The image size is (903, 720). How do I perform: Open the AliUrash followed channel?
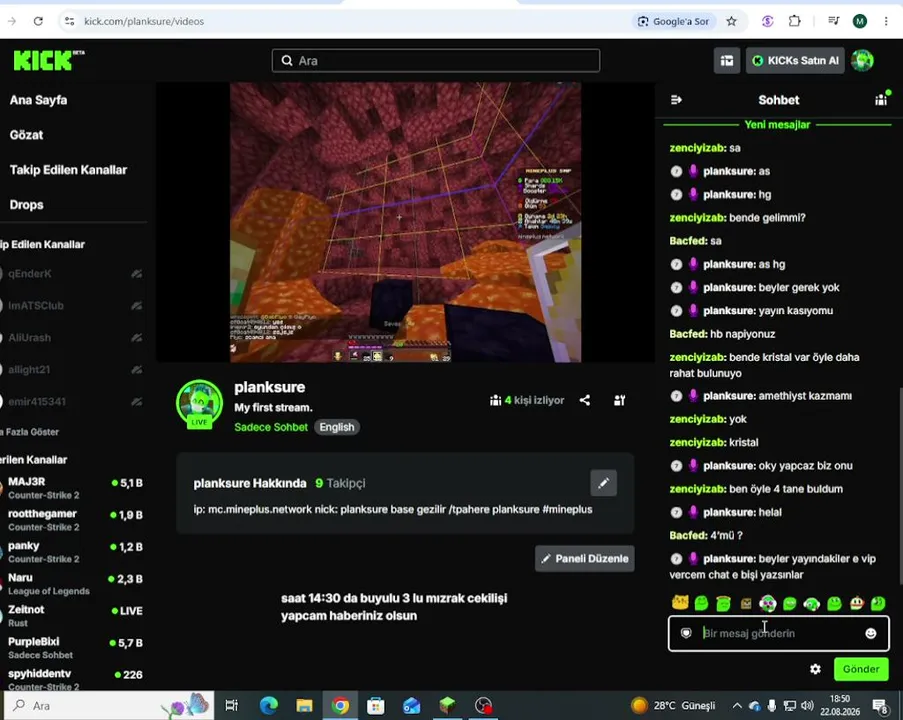[x=71, y=338]
